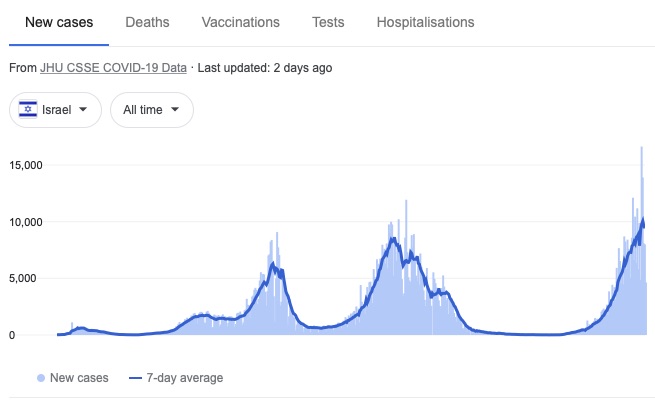The image size is (655, 402).
Task: Click the 15,000 y-axis label
Action: 26,165
